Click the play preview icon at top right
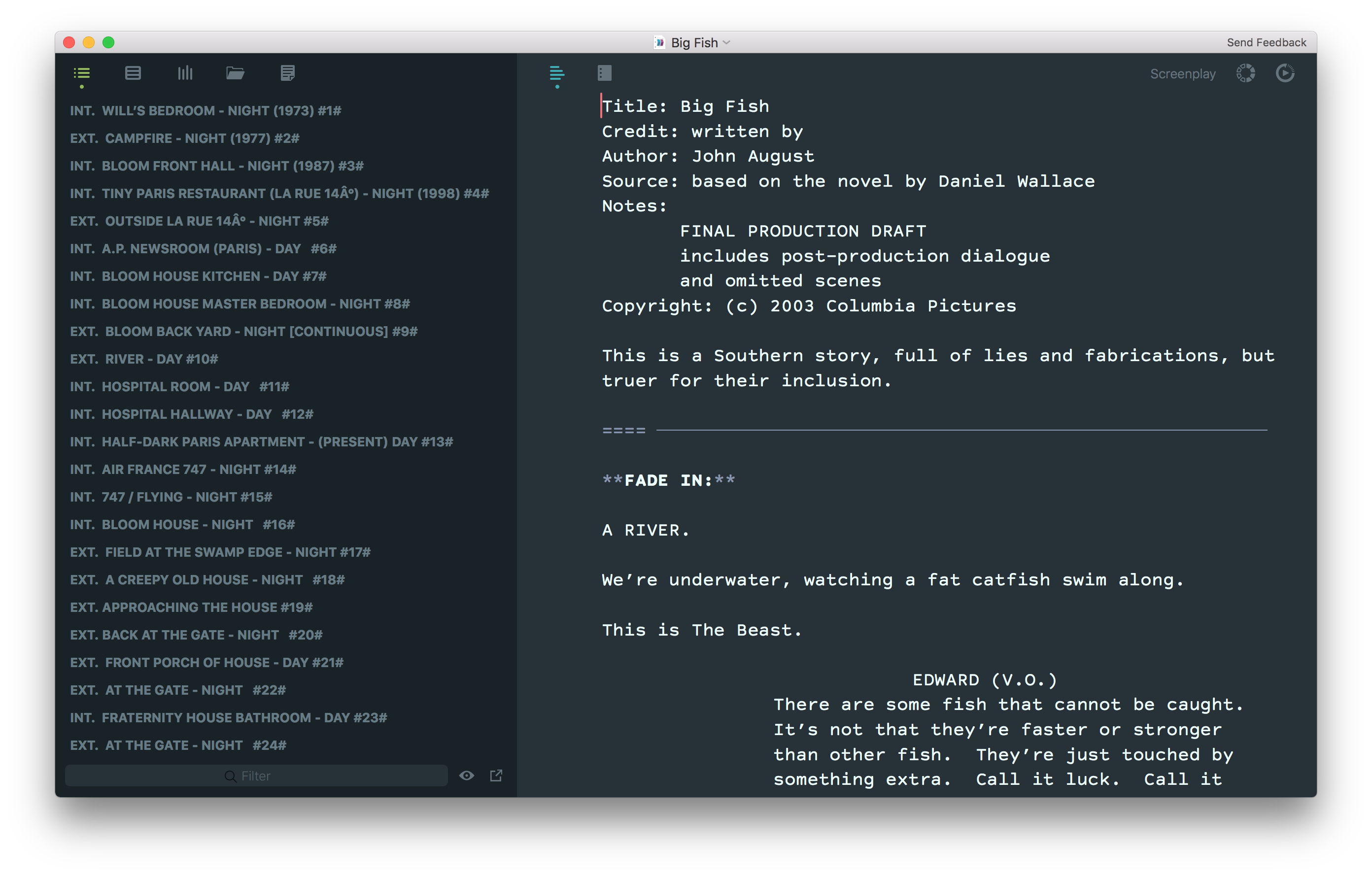Screen dimensions: 1372x876 (x=1284, y=73)
